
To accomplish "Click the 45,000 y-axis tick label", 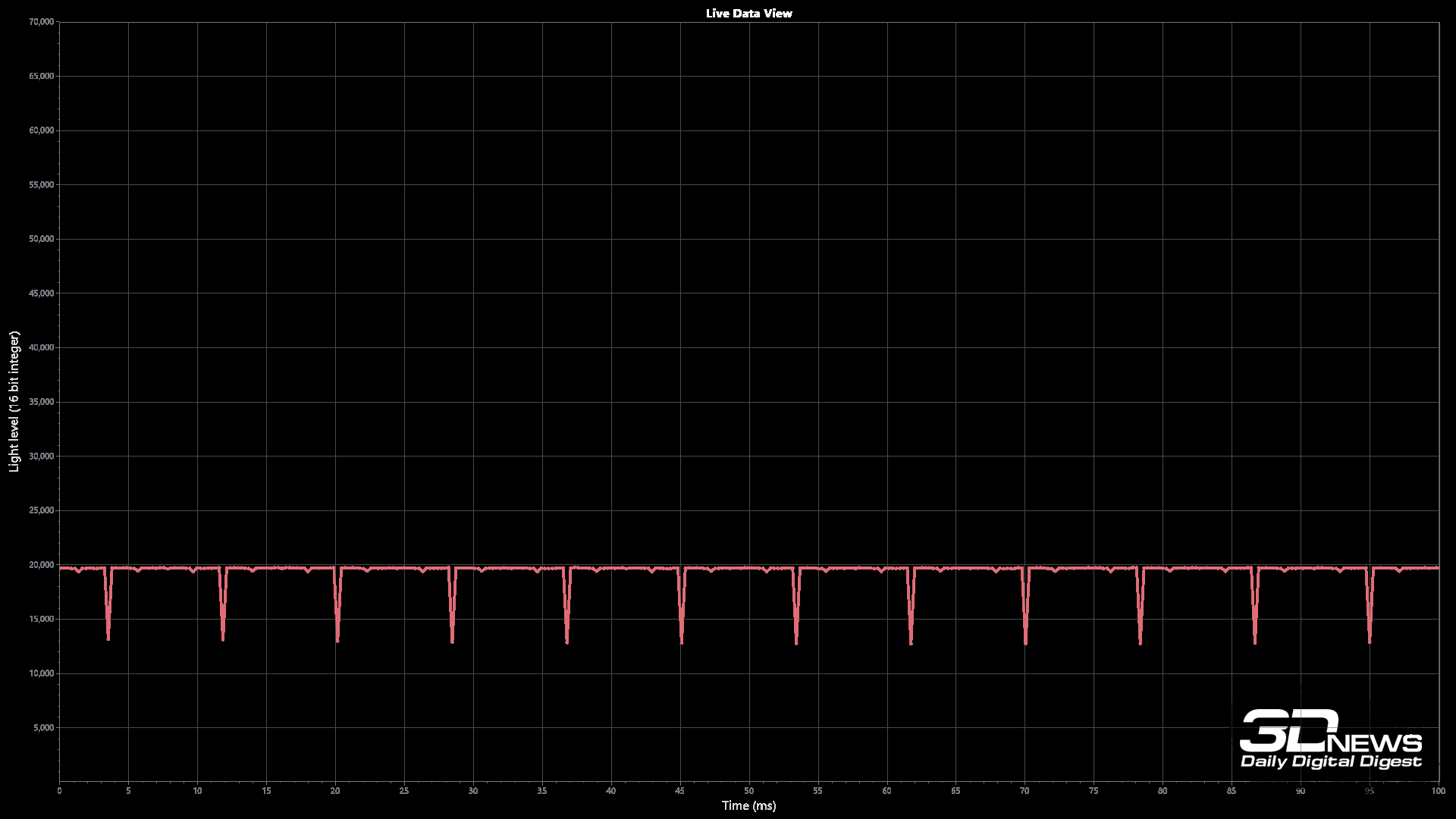I will 41,293.
